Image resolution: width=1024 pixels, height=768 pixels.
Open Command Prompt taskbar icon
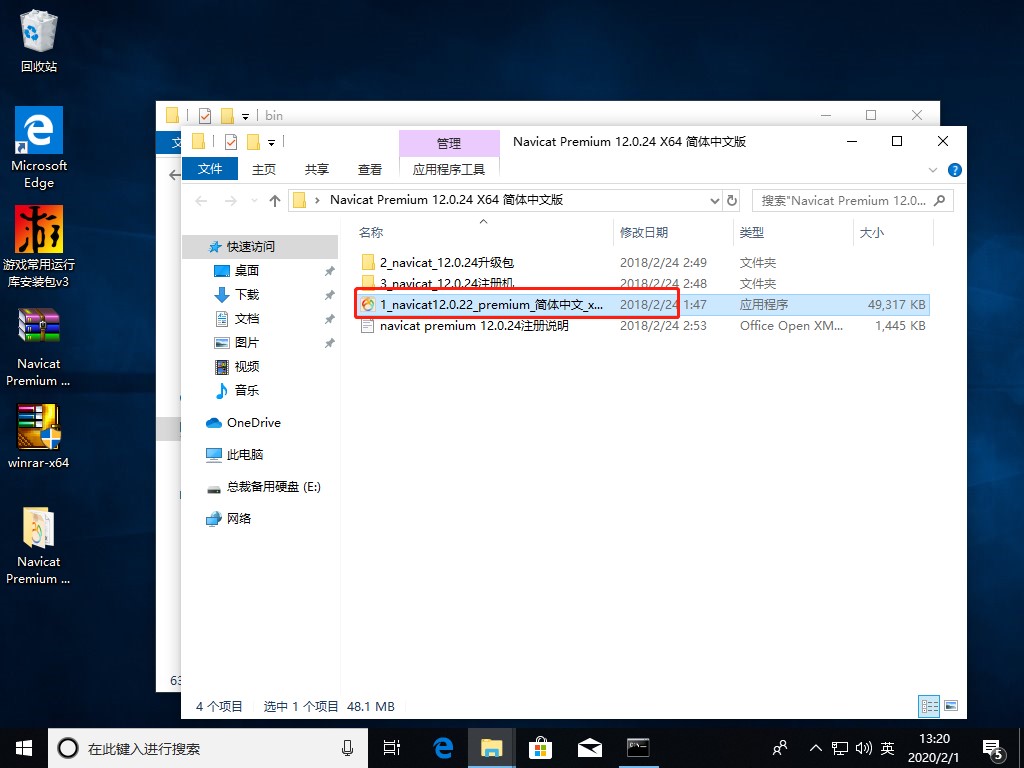[x=638, y=748]
